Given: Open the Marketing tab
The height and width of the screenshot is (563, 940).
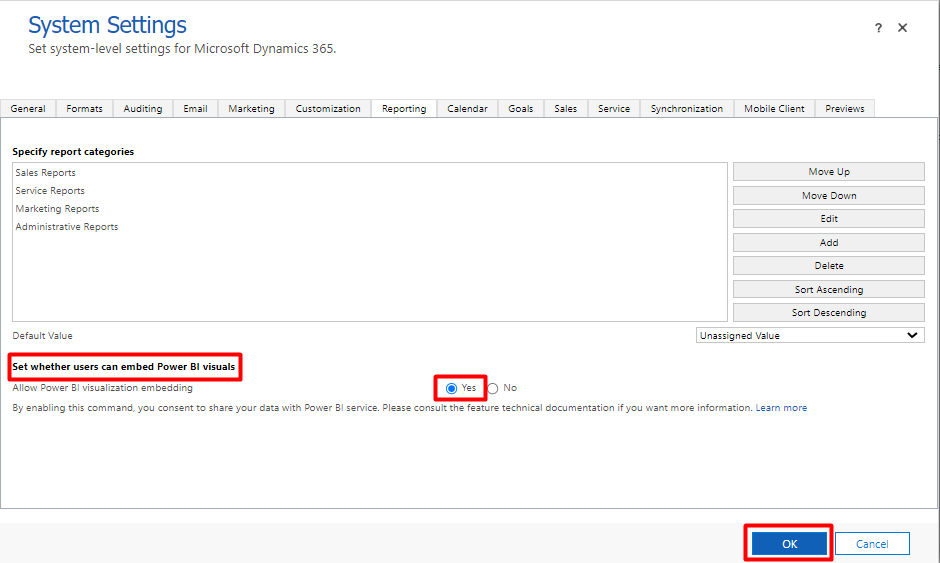Looking at the screenshot, I should pyautogui.click(x=251, y=109).
